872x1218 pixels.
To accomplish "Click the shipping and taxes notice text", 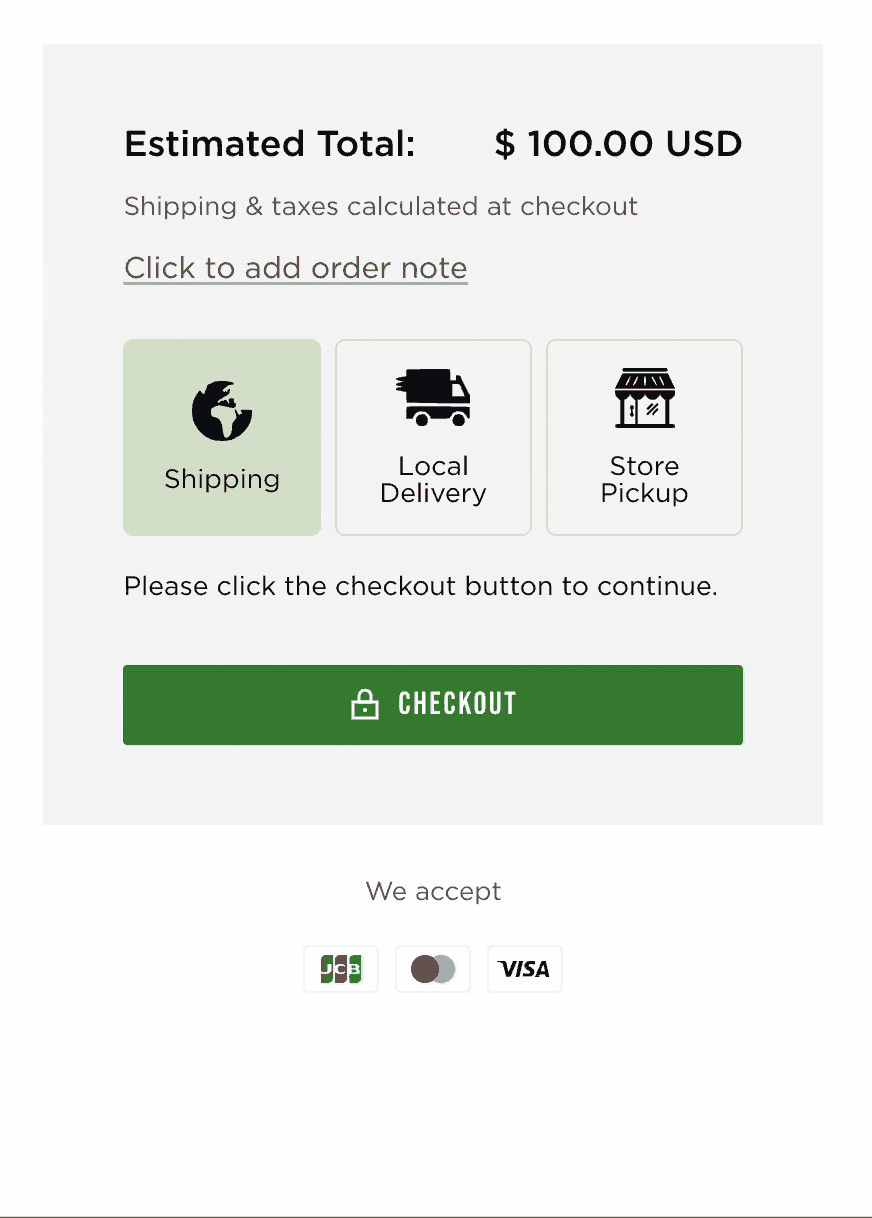I will pos(380,207).
